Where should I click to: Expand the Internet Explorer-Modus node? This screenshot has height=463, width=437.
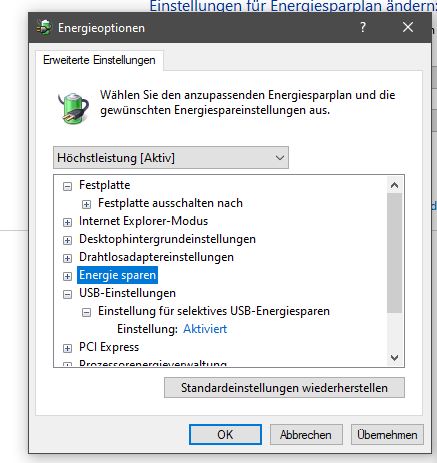67,222
